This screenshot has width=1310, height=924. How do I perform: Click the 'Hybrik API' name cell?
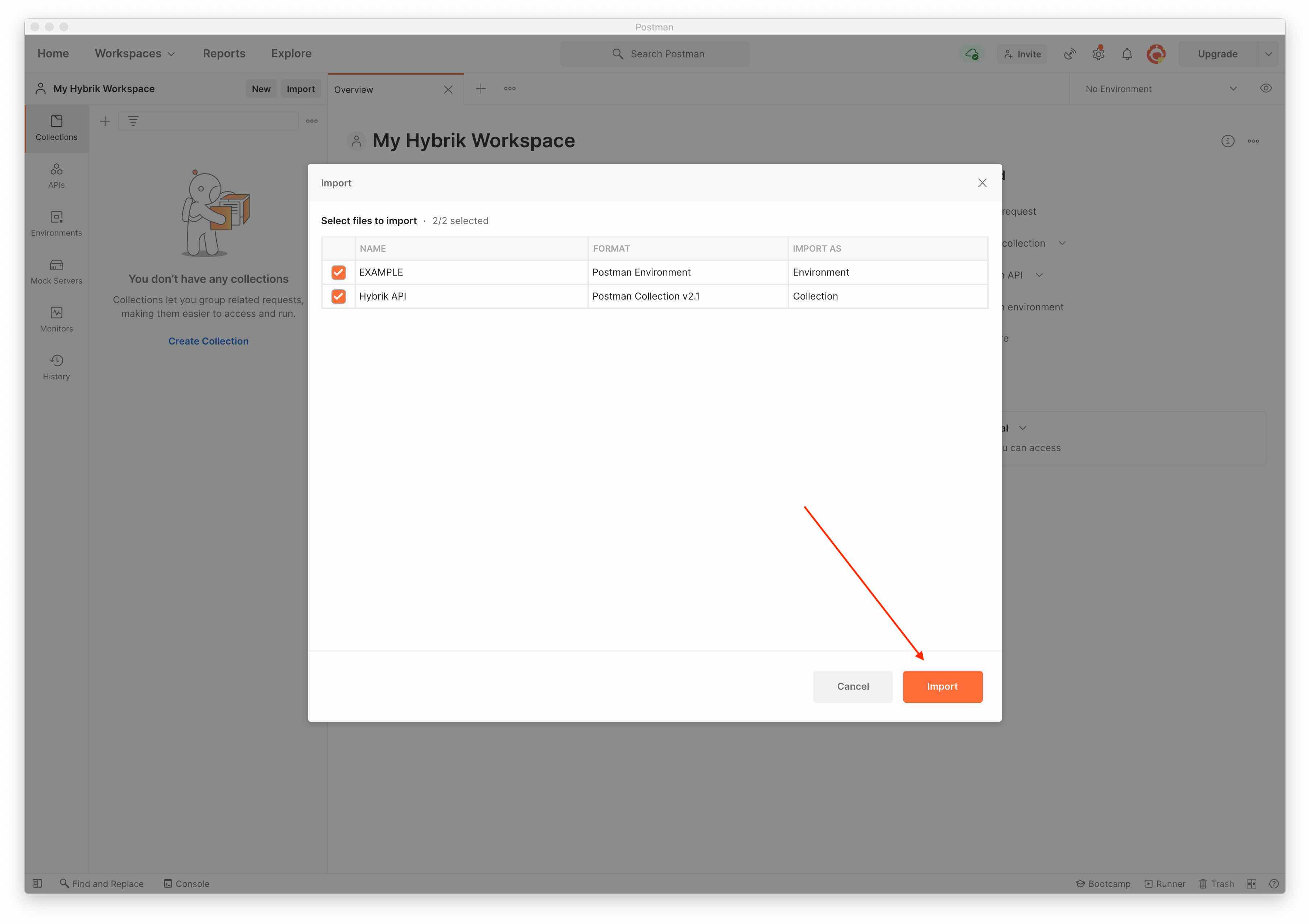point(471,297)
